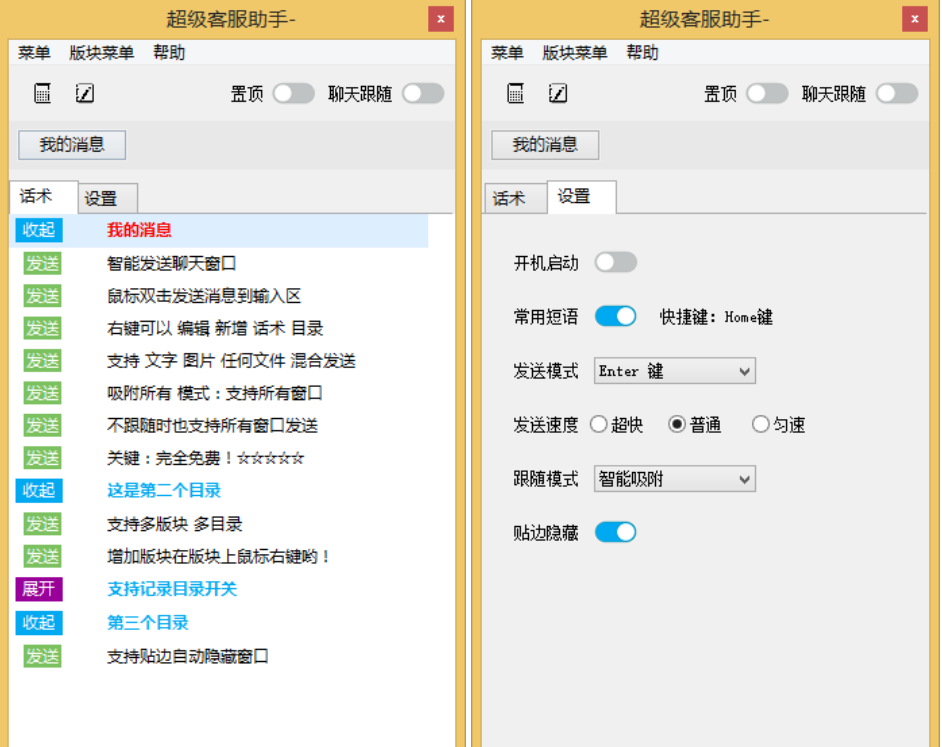Click the calculator icon in the settings panel window
Screen dimensions: 942x747
pyautogui.click(x=515, y=94)
